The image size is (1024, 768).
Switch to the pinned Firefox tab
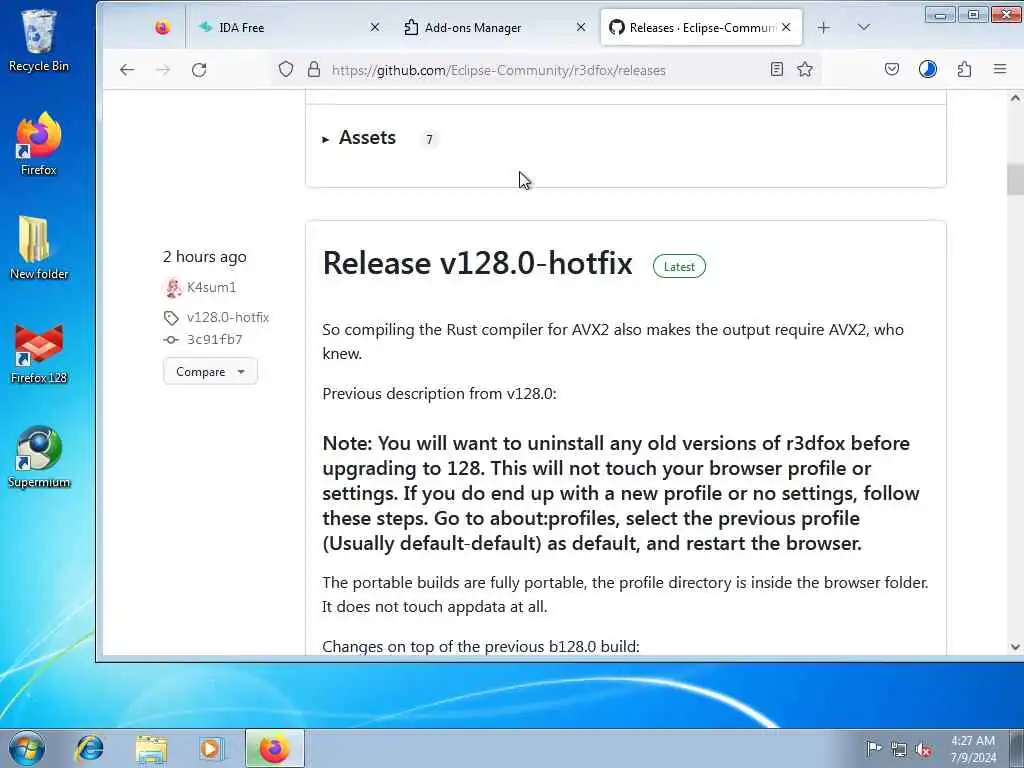[163, 27]
